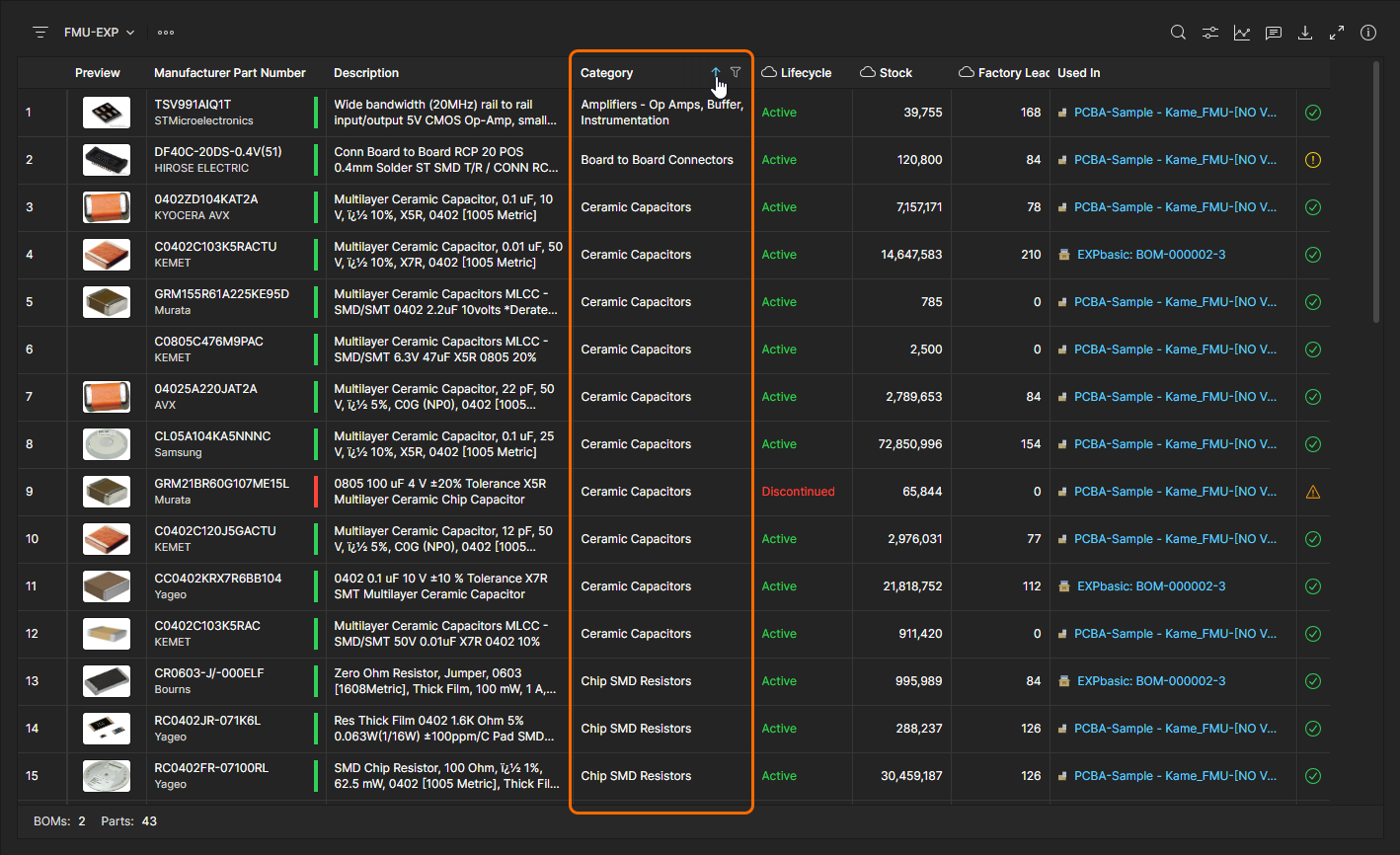
Task: Toggle the Category ascending sort arrow
Action: (x=716, y=72)
